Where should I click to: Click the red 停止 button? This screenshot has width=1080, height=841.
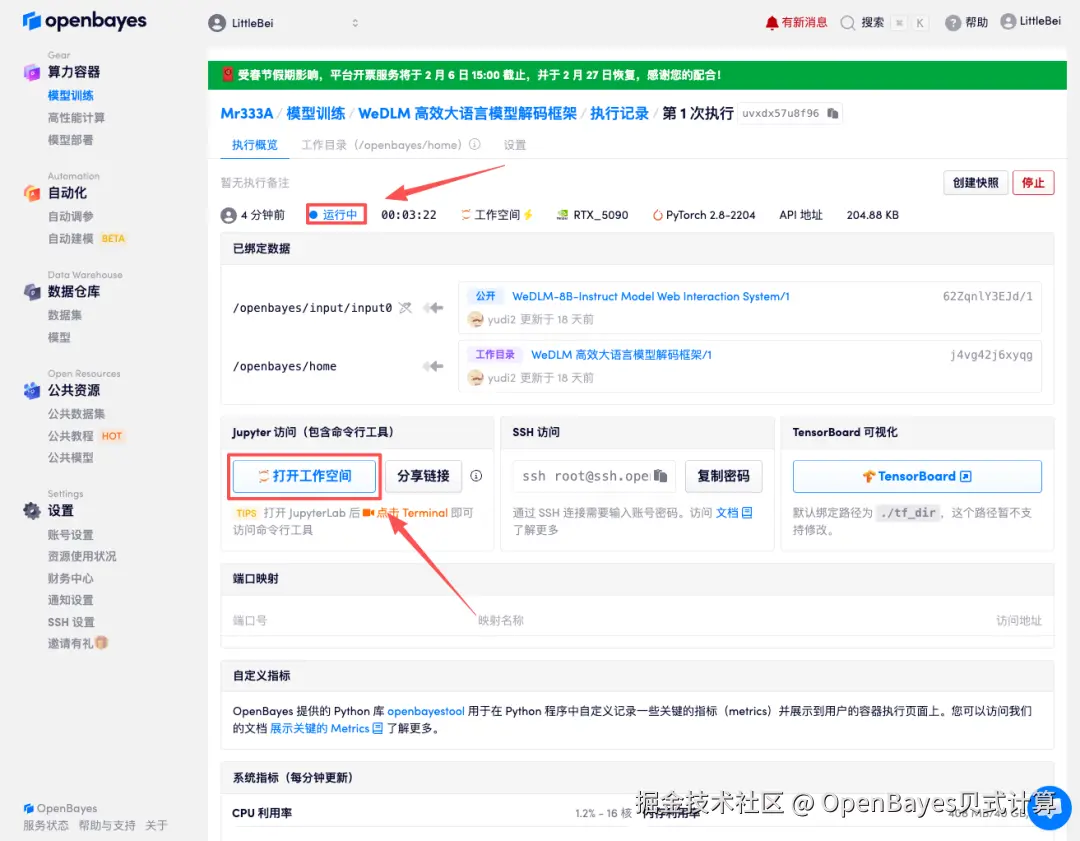tap(1033, 183)
